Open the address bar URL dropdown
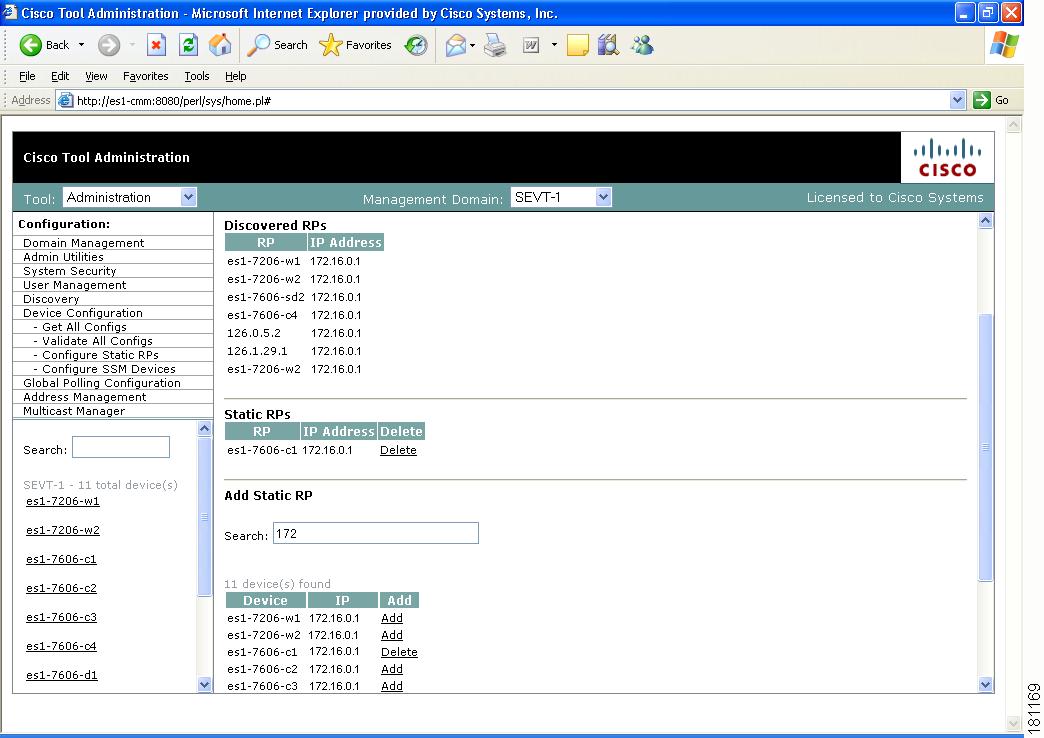This screenshot has width=1044, height=738. pyautogui.click(x=957, y=101)
